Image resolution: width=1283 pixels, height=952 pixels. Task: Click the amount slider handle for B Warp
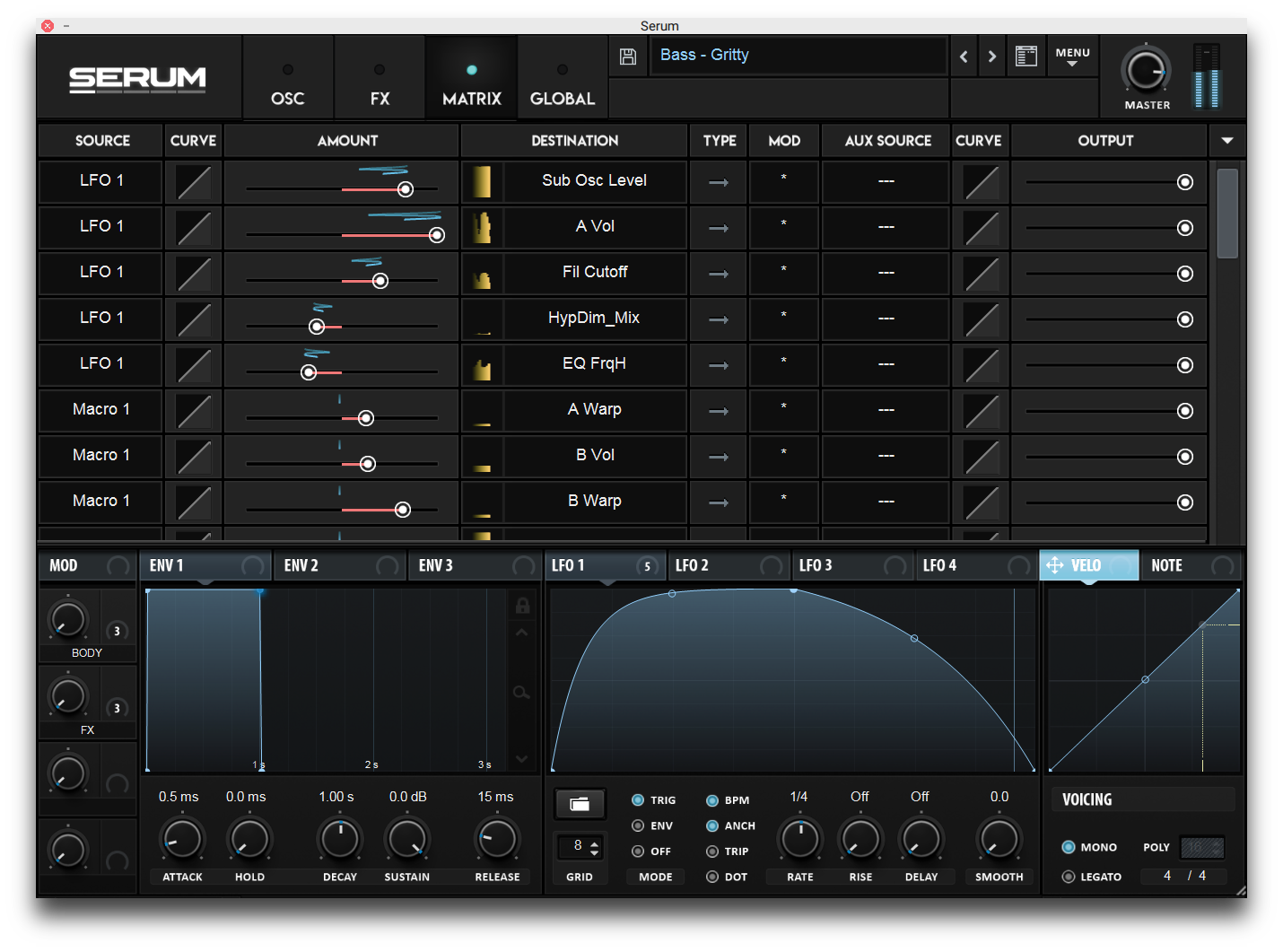pos(403,510)
